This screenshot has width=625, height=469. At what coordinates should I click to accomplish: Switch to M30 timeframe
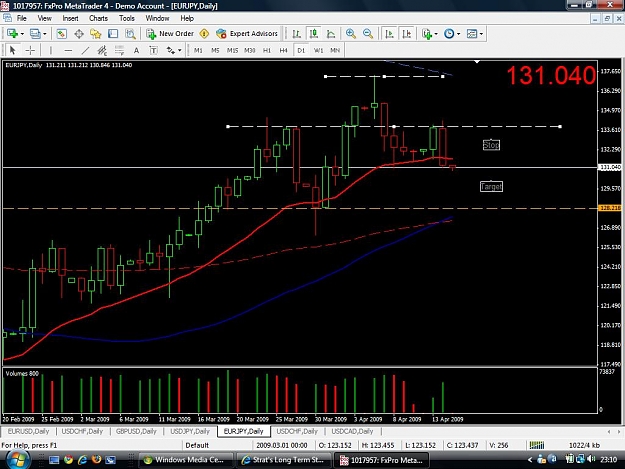(250, 50)
